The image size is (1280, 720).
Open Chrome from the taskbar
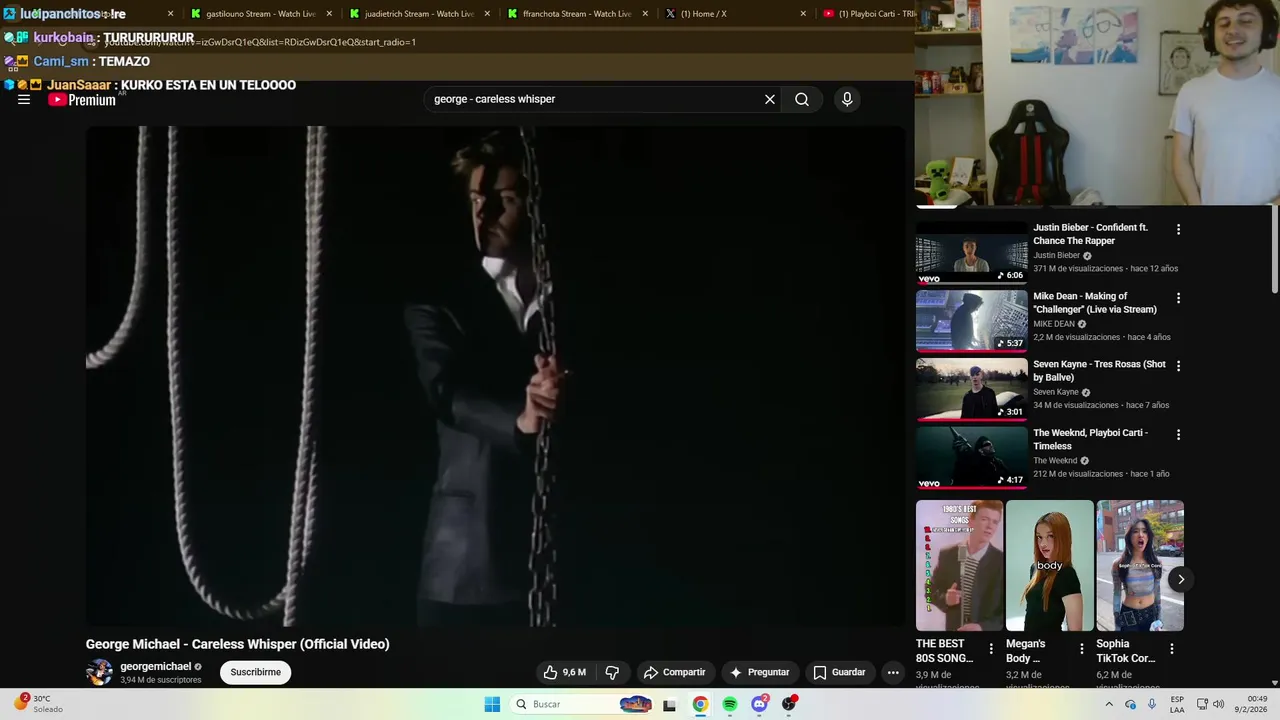(x=700, y=704)
